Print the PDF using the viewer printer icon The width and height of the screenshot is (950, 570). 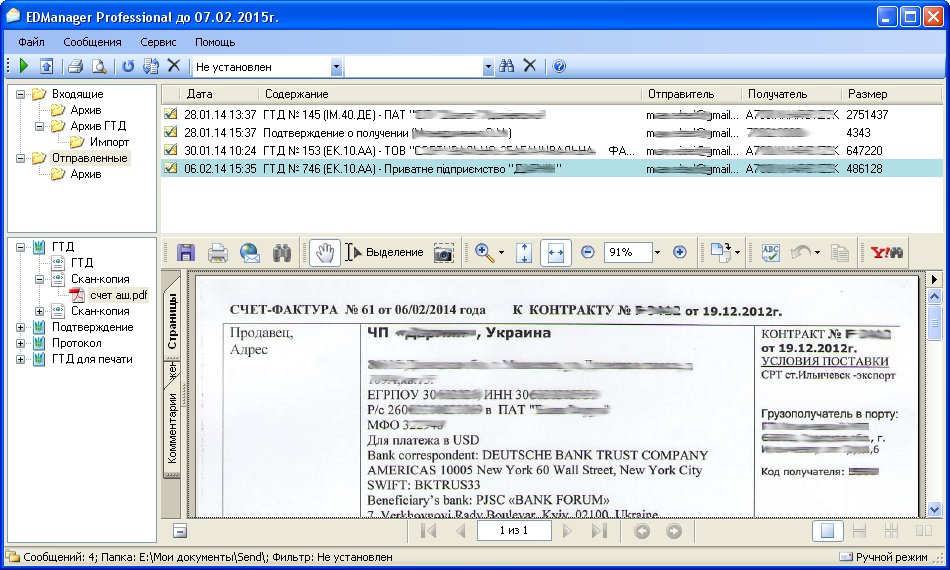click(218, 253)
